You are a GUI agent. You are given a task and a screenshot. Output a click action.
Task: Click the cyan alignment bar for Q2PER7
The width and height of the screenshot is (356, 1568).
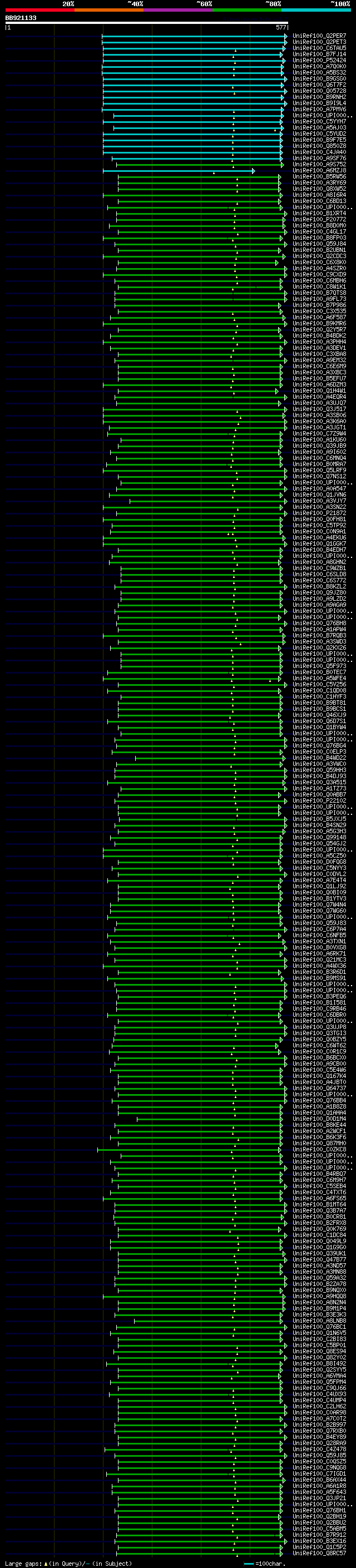click(x=195, y=36)
